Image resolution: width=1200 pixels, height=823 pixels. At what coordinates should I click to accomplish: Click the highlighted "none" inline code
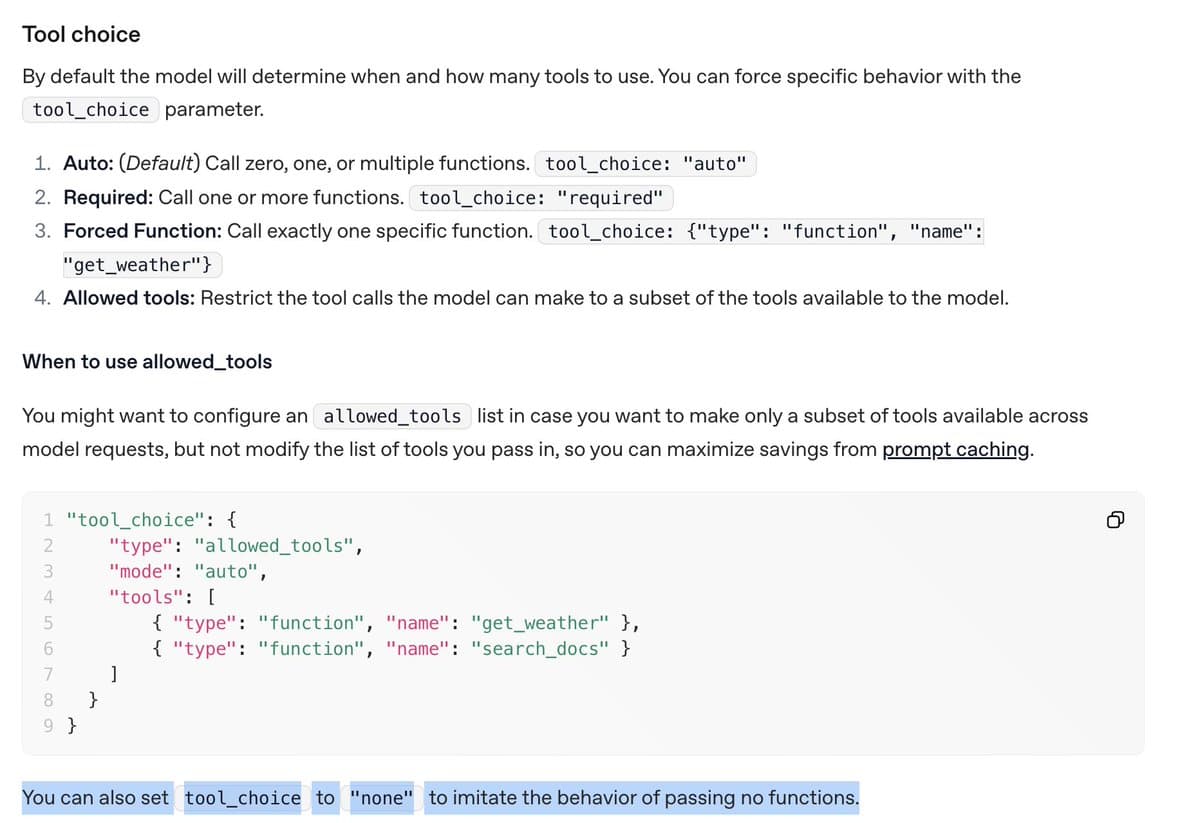pos(381,798)
